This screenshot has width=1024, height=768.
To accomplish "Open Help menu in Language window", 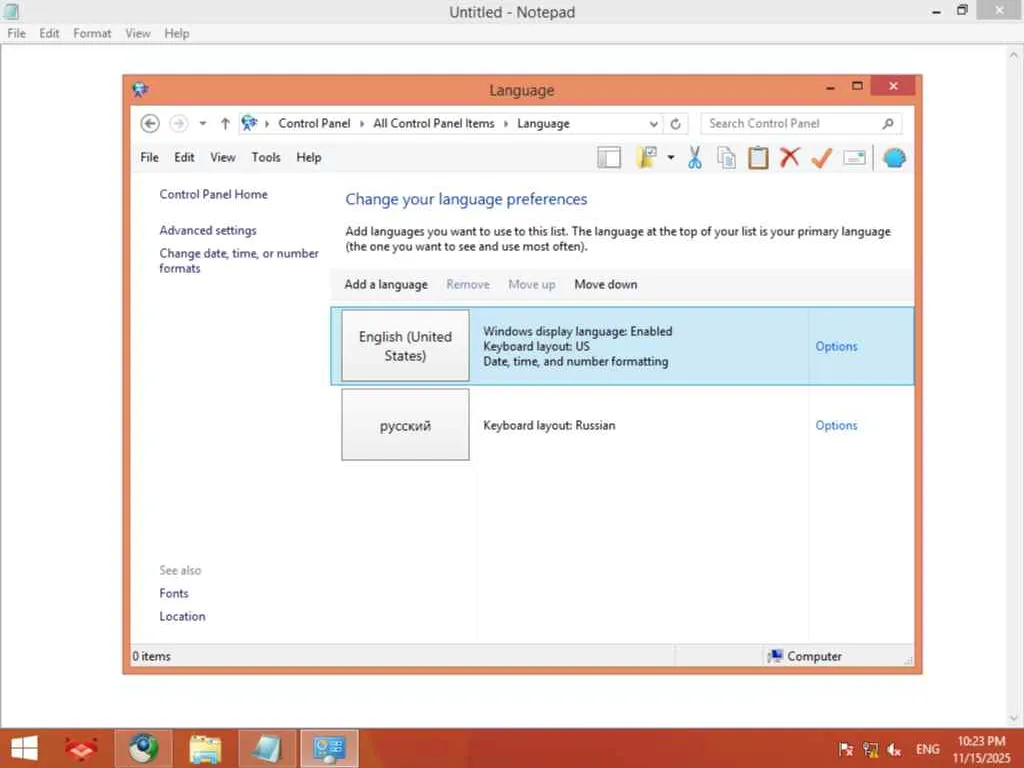I will click(x=309, y=157).
